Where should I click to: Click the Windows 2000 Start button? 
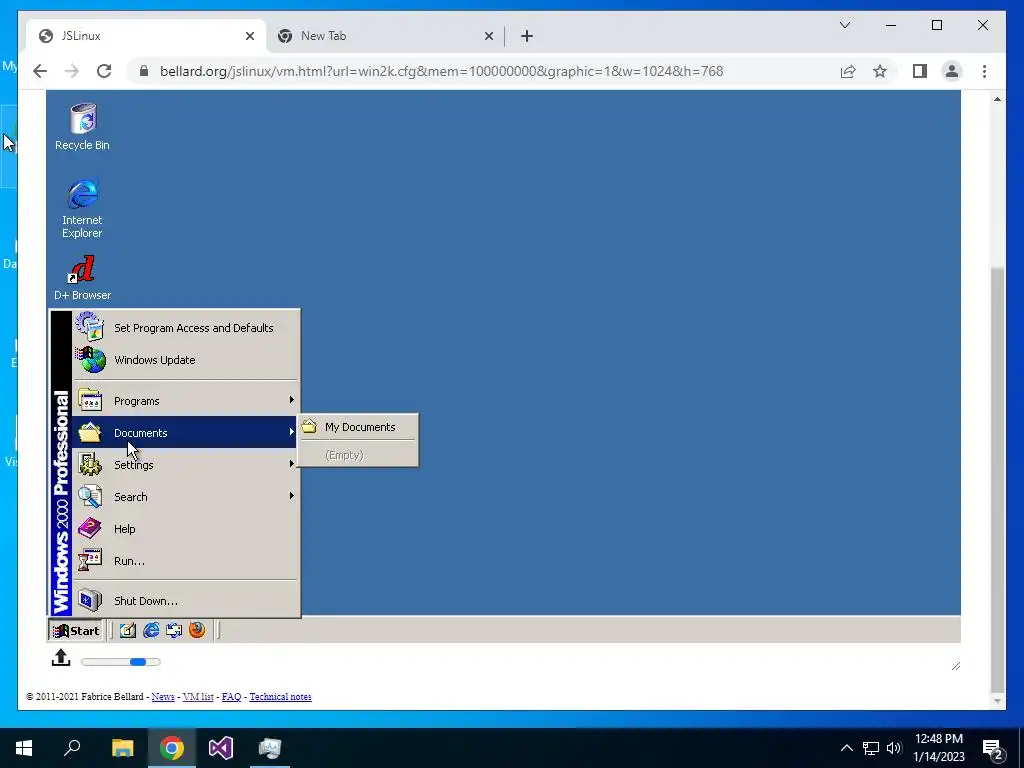click(76, 630)
